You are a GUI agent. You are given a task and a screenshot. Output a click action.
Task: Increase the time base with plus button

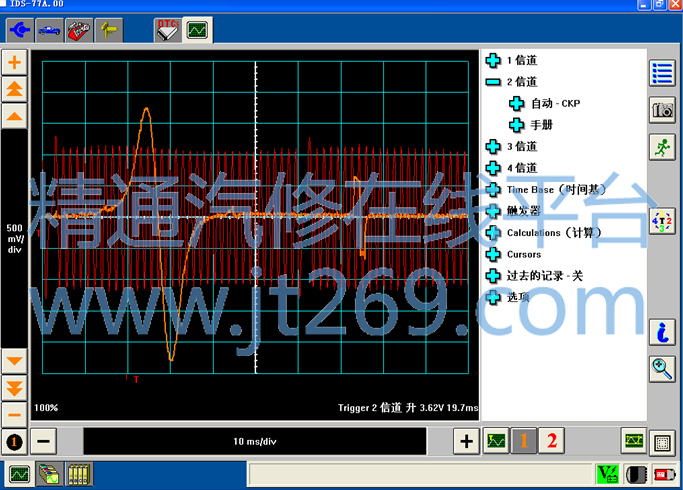click(467, 442)
